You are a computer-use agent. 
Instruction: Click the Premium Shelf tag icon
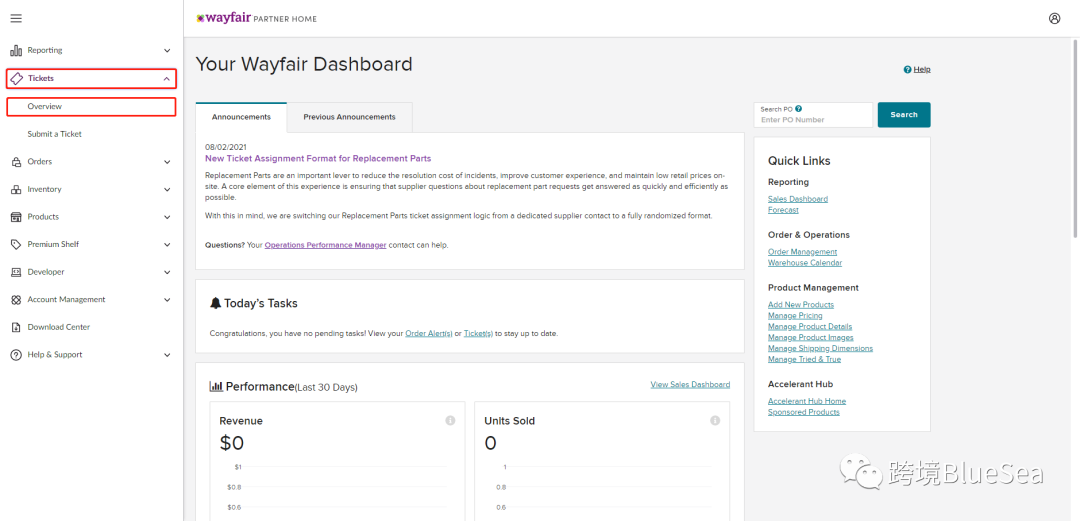coord(16,245)
